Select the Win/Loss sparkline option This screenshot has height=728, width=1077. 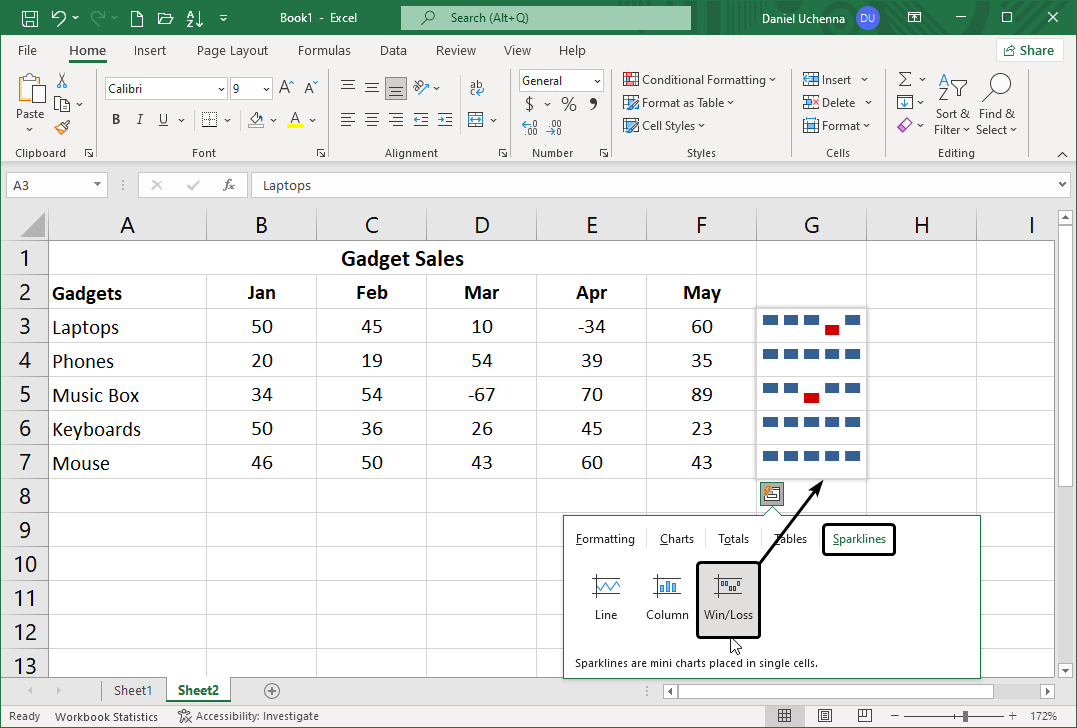coord(728,598)
